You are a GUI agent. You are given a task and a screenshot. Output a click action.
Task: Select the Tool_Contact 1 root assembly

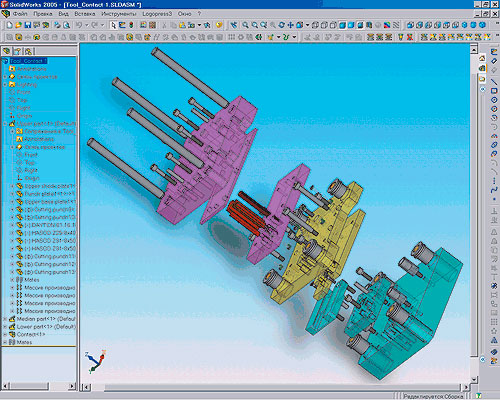(28, 61)
